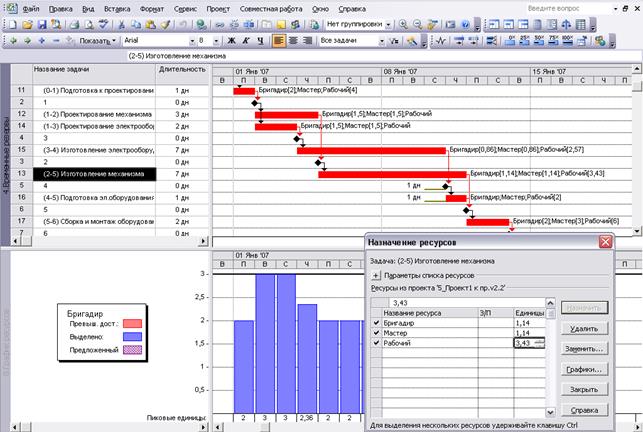Use the format painter brush

(x=165, y=25)
